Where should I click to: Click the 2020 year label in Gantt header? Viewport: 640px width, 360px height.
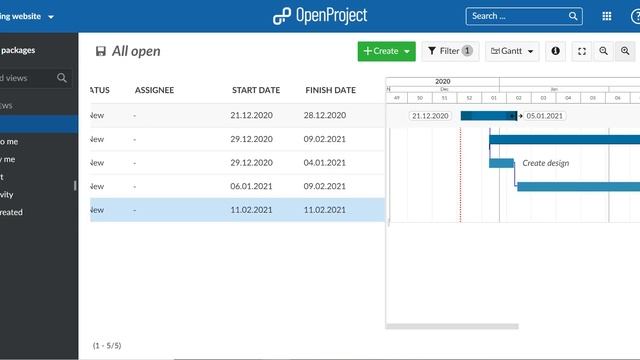coord(443,82)
